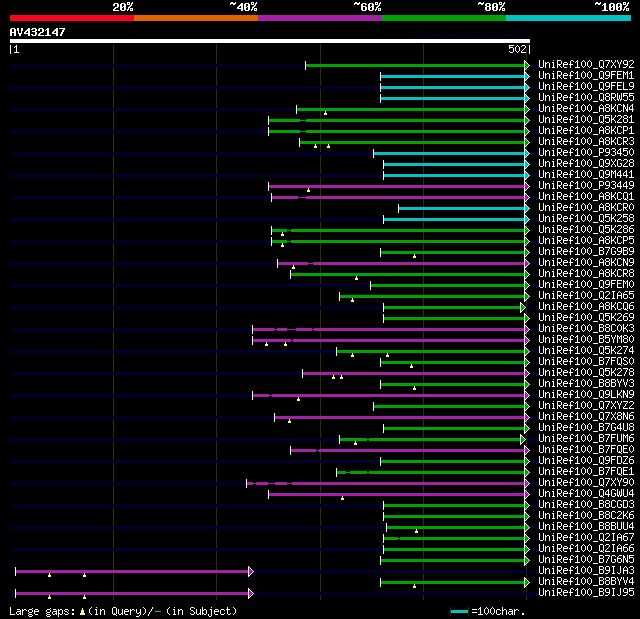
Task: Click the UniRef100_P93449 label
Action: pyautogui.click(x=586, y=186)
